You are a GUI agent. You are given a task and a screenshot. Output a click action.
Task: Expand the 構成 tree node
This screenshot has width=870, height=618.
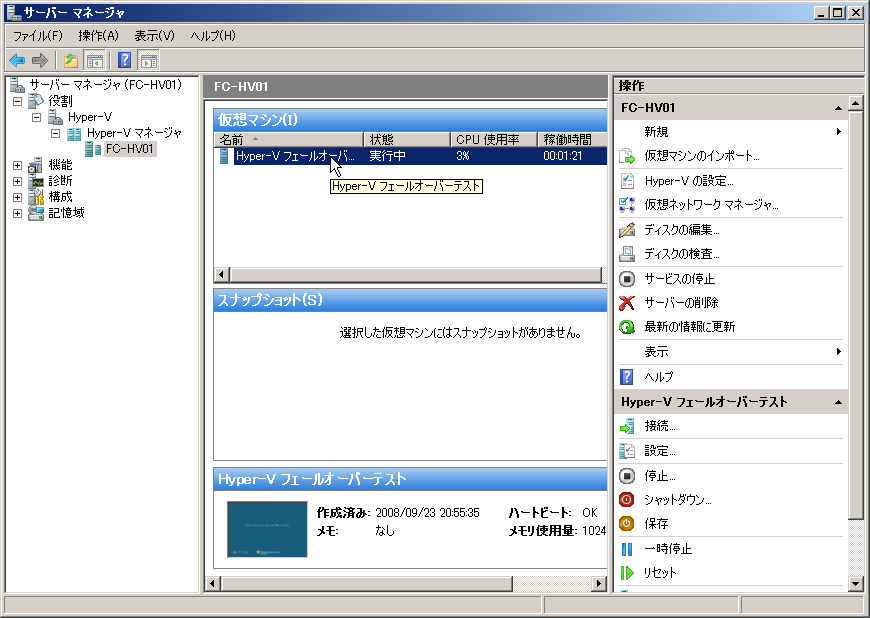click(x=17, y=197)
